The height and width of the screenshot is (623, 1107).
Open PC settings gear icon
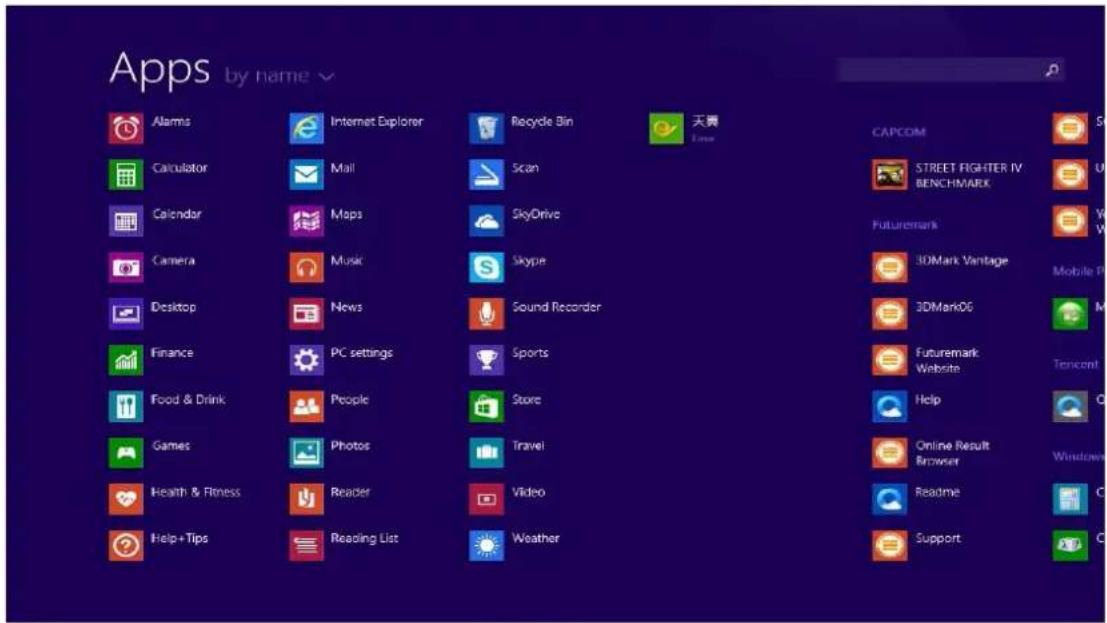pyautogui.click(x=306, y=360)
